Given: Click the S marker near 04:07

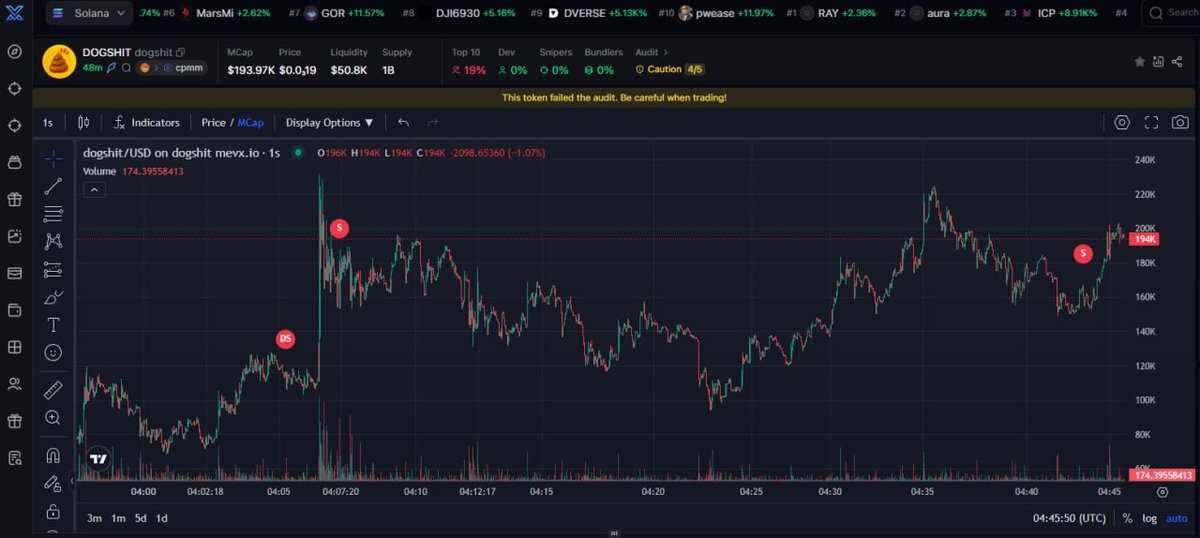Looking at the screenshot, I should 339,228.
